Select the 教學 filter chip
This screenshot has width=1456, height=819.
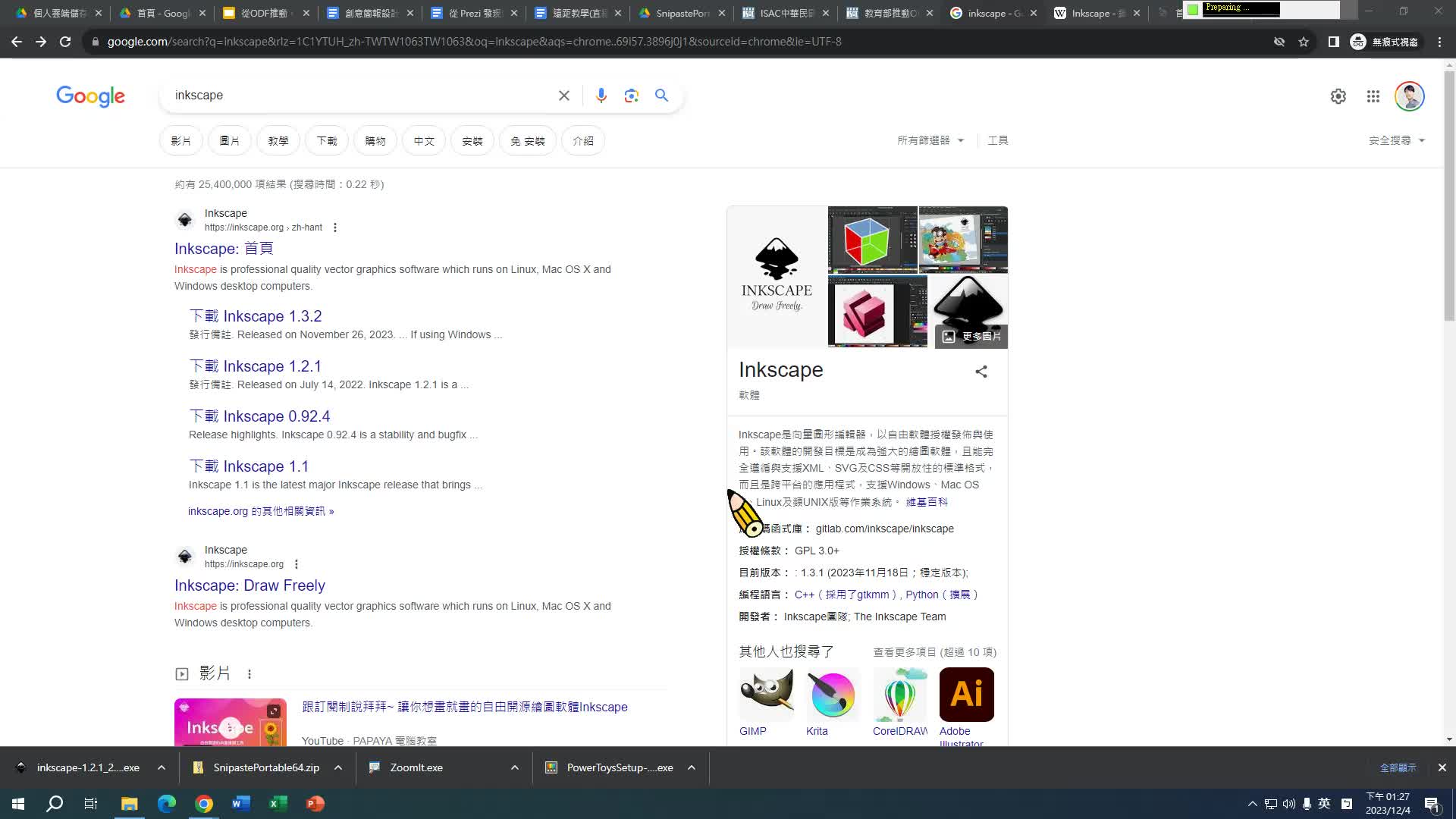click(x=278, y=141)
